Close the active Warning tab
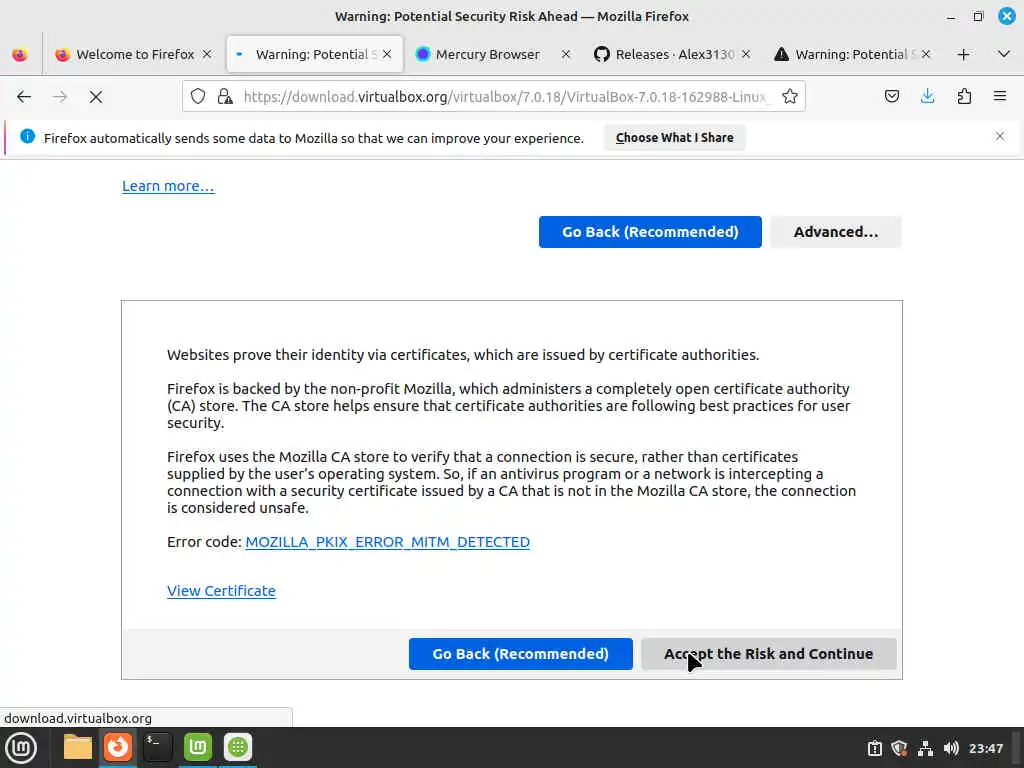 (x=387, y=54)
